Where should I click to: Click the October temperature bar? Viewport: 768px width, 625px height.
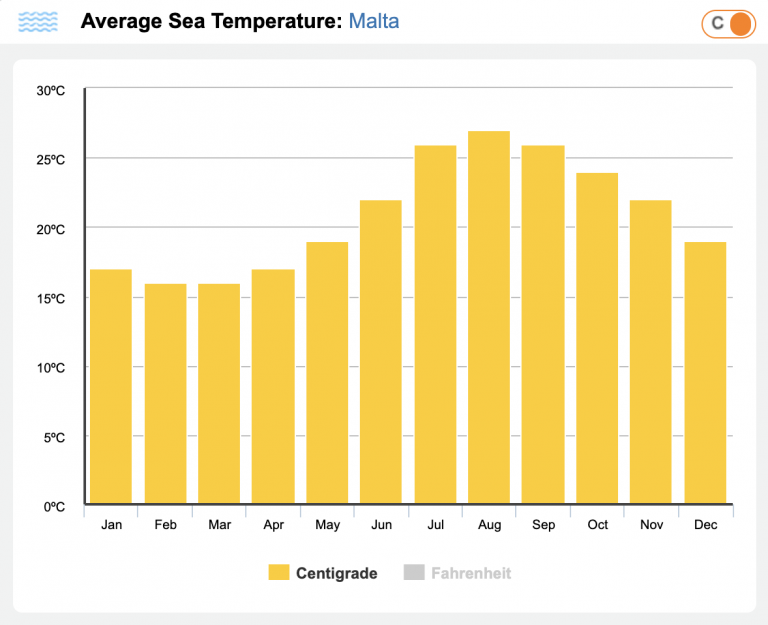click(x=597, y=338)
